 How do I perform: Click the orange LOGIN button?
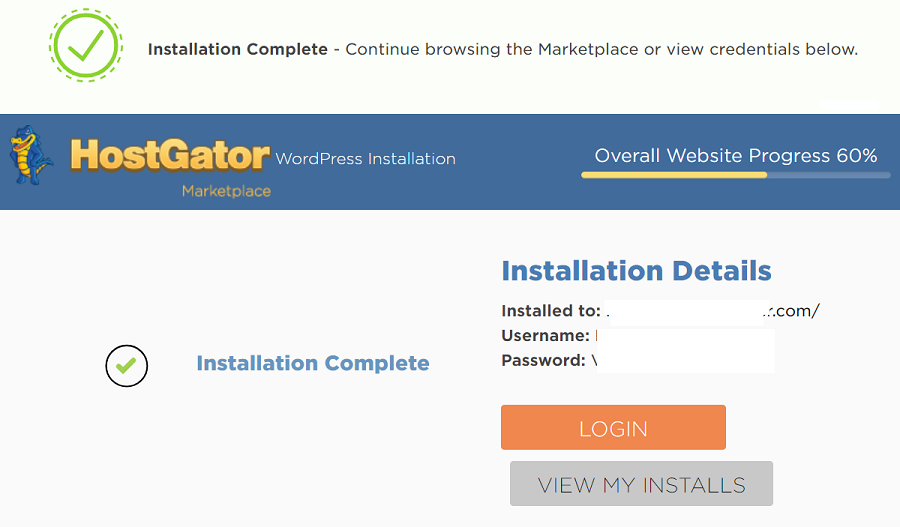(613, 427)
